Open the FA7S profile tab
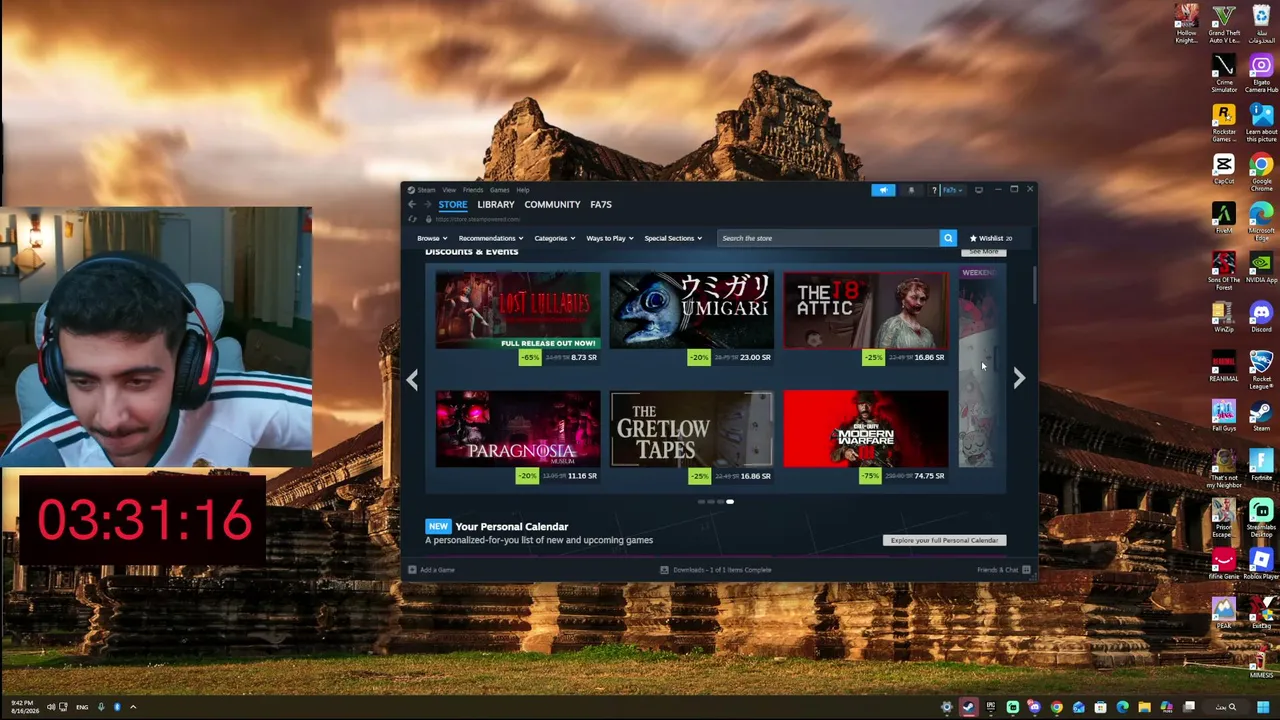This screenshot has height=720, width=1280. 601,204
